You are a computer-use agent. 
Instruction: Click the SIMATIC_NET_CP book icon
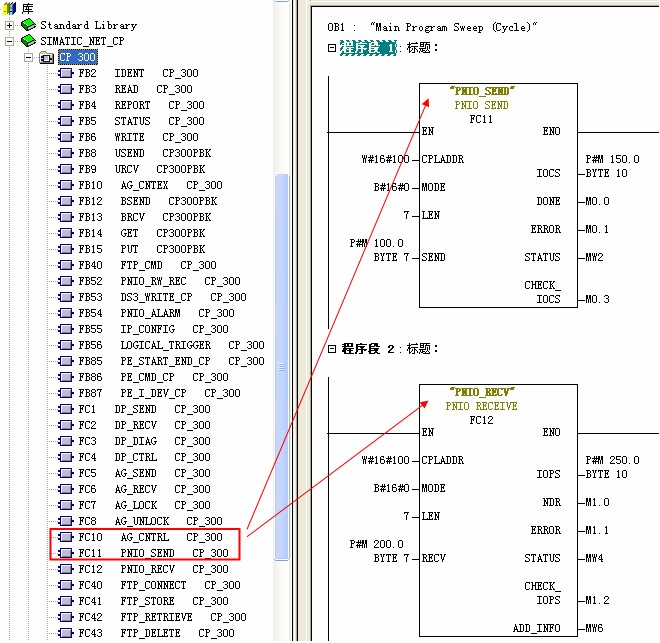tap(28, 41)
